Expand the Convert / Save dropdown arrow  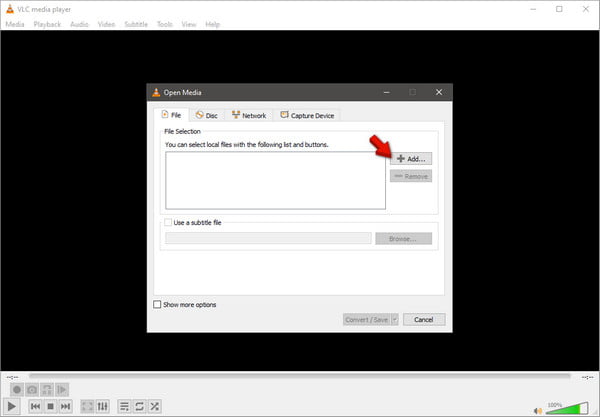395,319
